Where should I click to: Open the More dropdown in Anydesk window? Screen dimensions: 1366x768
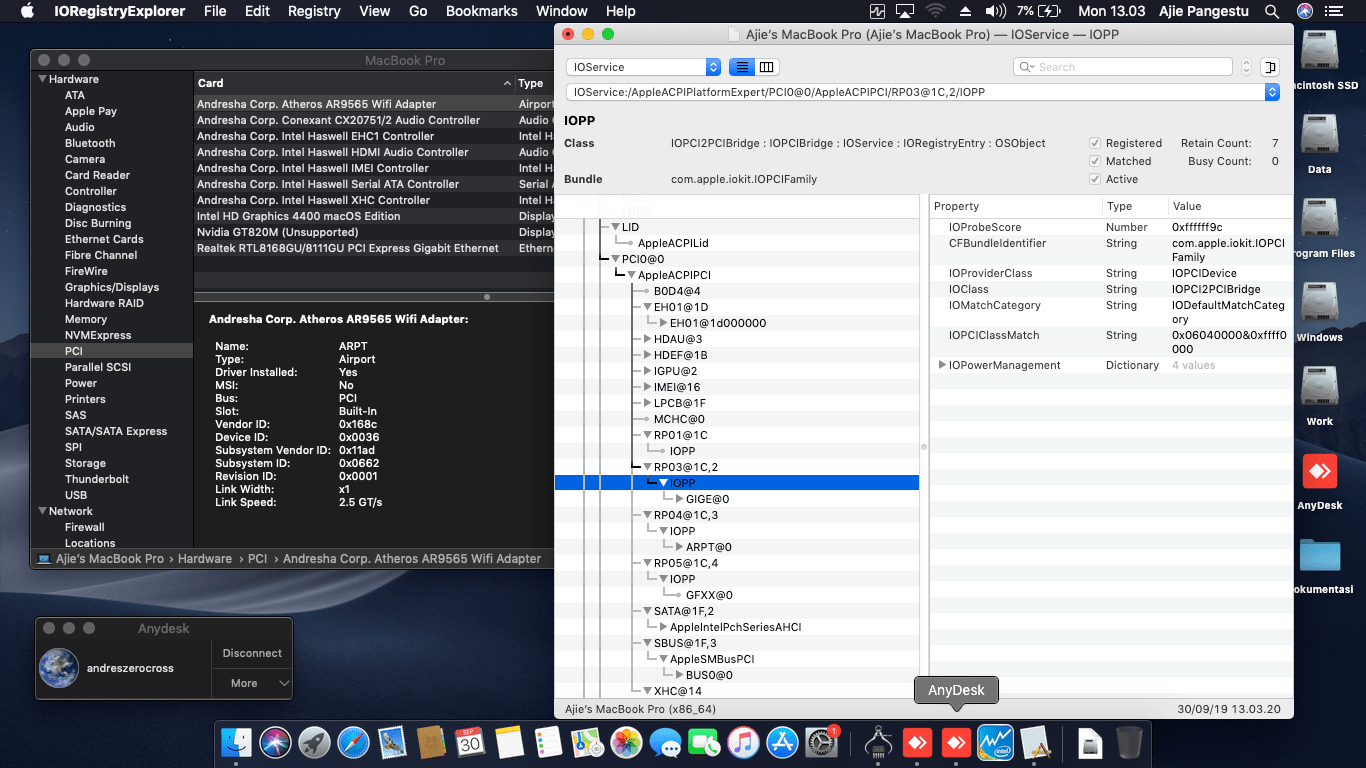pos(252,683)
